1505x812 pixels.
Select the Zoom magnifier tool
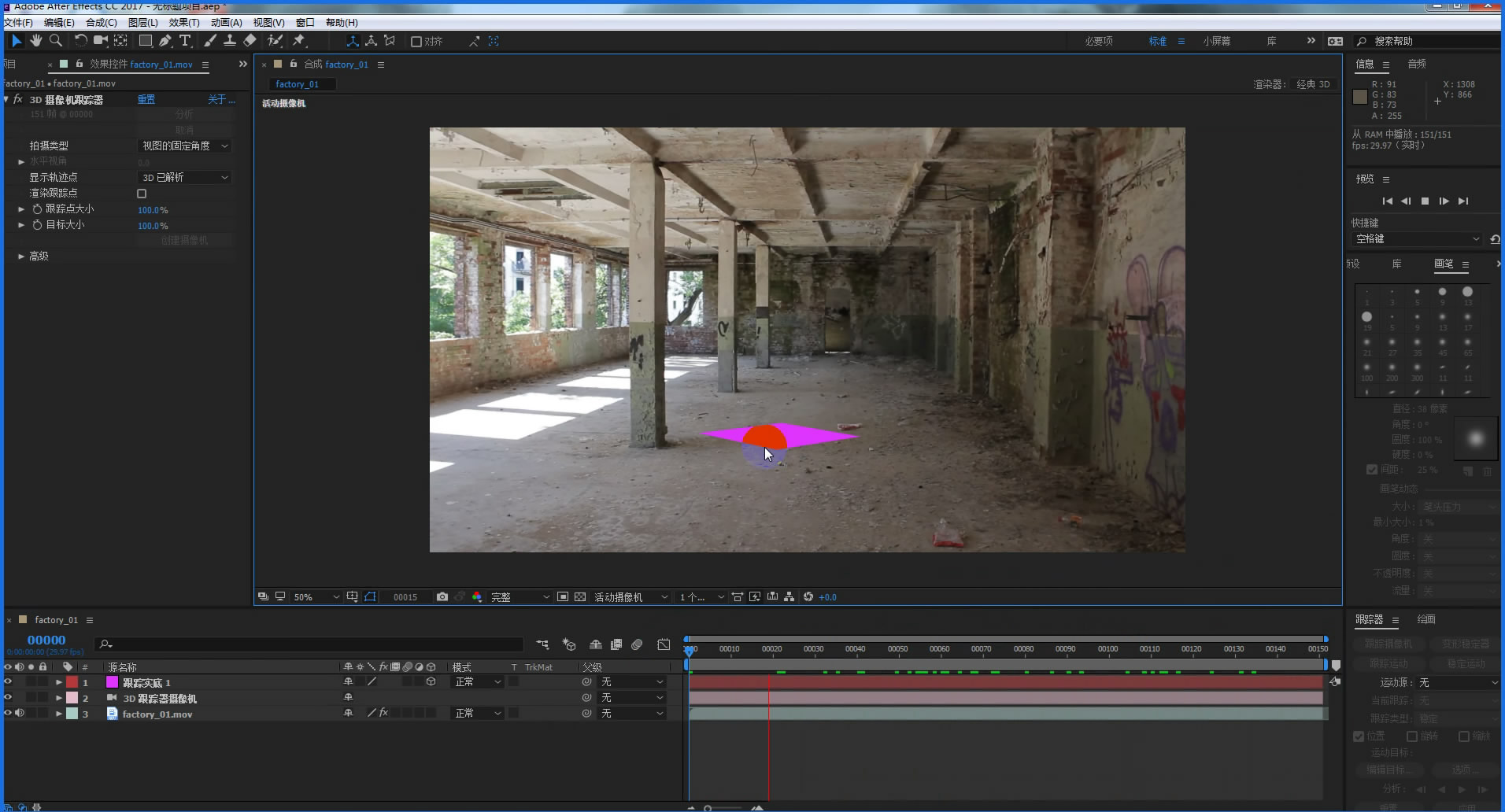[x=56, y=41]
